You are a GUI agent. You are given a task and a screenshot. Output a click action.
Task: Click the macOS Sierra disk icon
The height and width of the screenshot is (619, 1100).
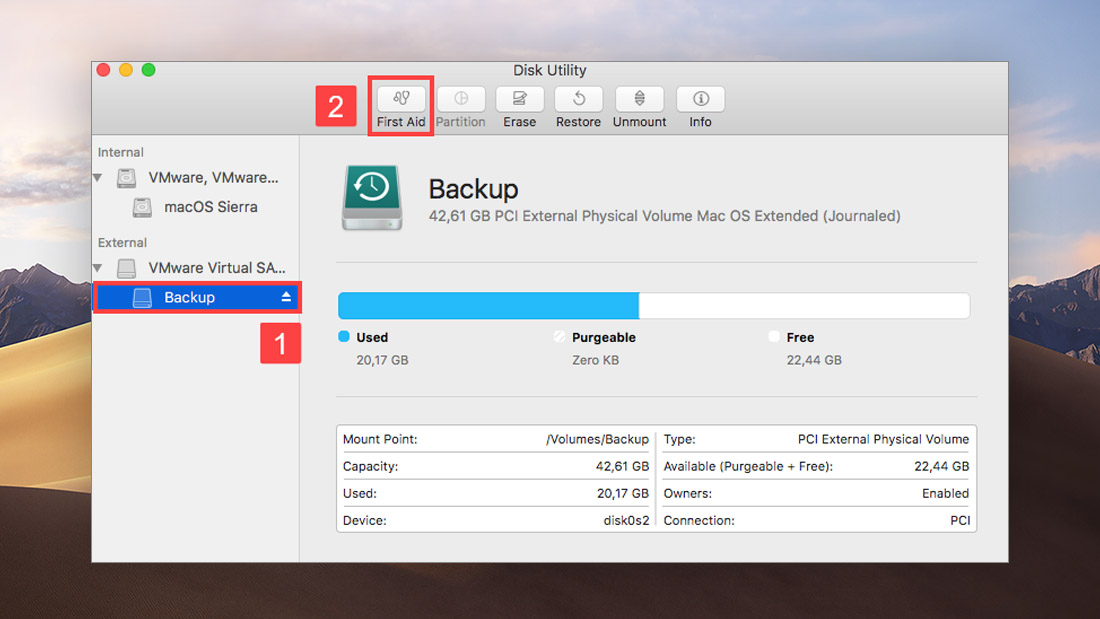click(x=142, y=207)
